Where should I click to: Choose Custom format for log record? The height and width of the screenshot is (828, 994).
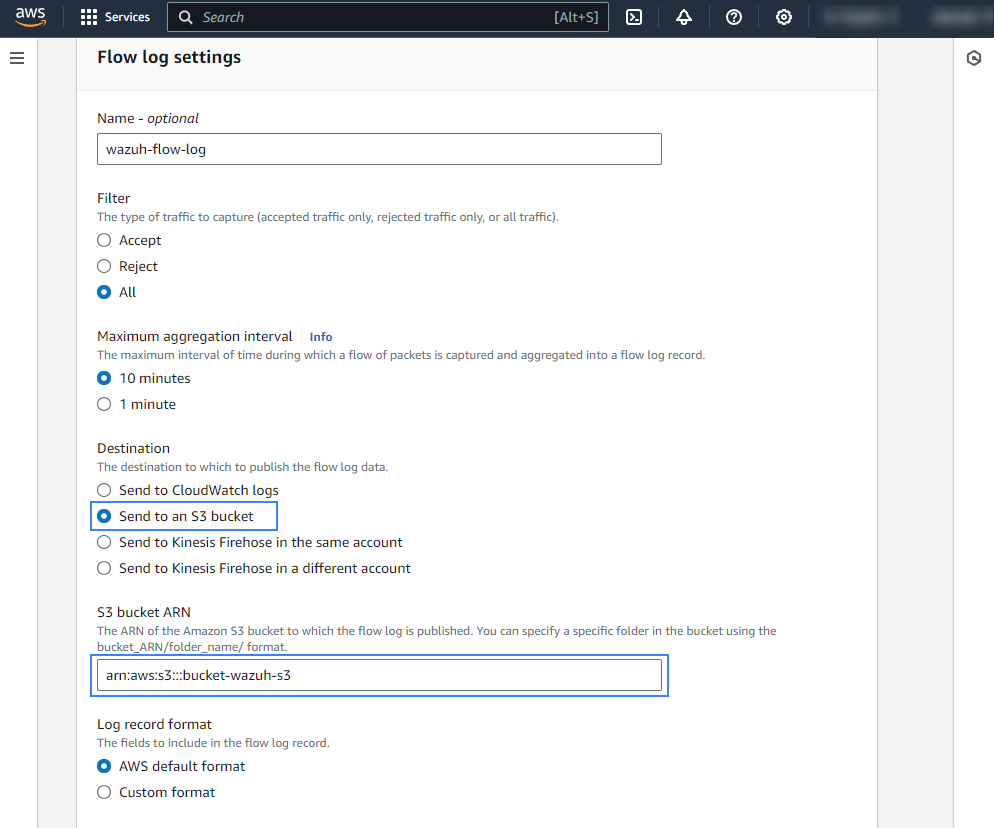104,792
